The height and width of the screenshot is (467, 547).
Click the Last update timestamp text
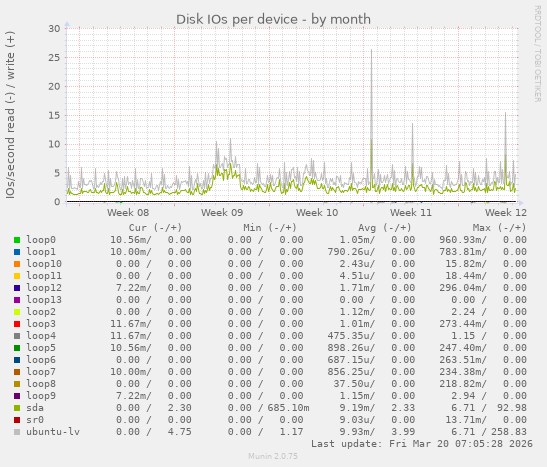[422, 444]
